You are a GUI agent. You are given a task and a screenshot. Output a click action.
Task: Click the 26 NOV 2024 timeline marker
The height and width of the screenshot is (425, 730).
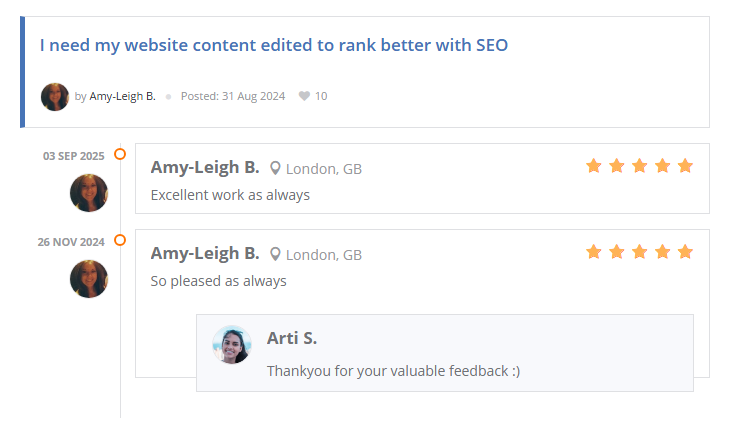coord(120,240)
